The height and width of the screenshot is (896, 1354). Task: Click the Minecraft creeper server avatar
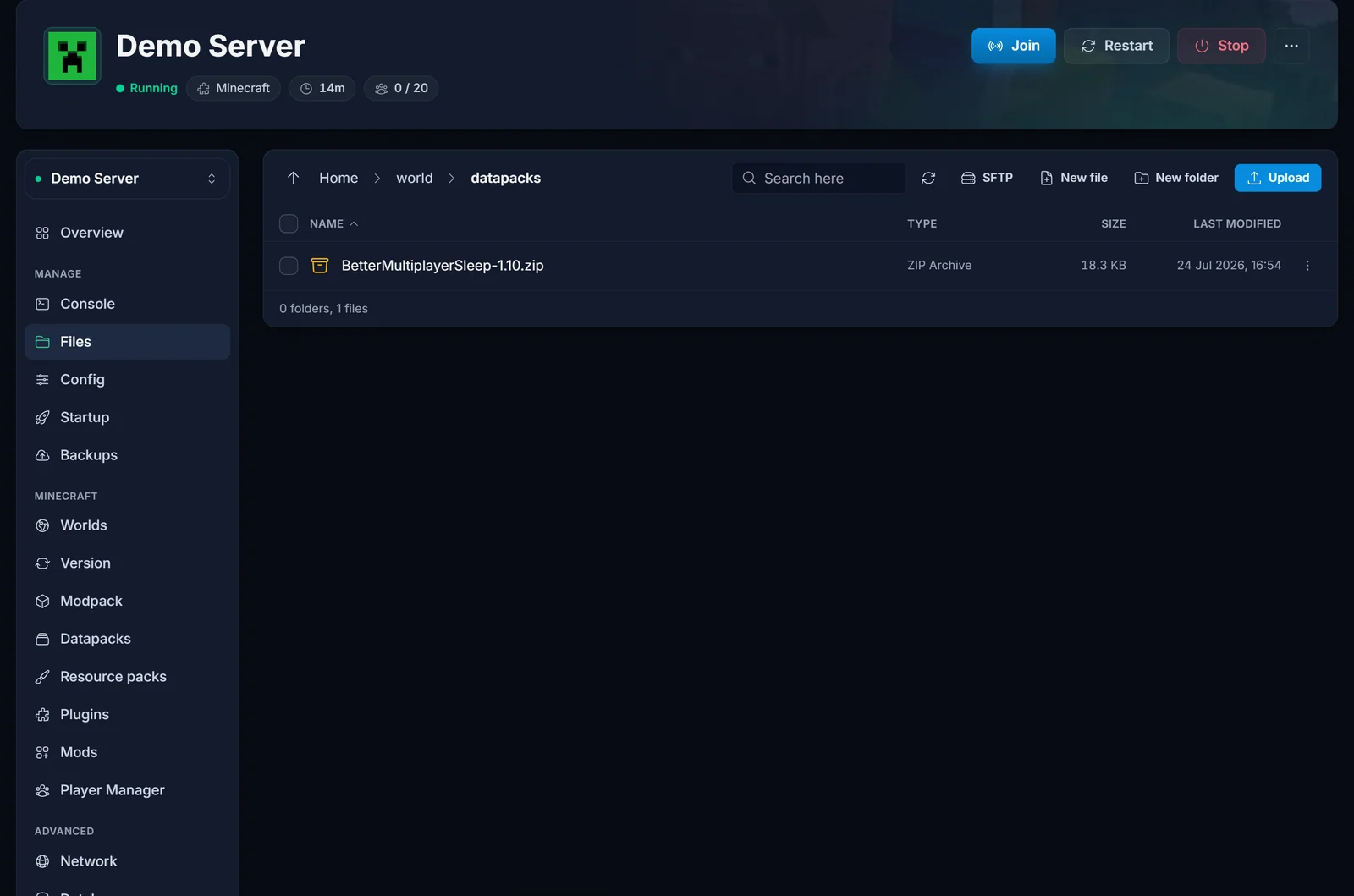click(73, 56)
